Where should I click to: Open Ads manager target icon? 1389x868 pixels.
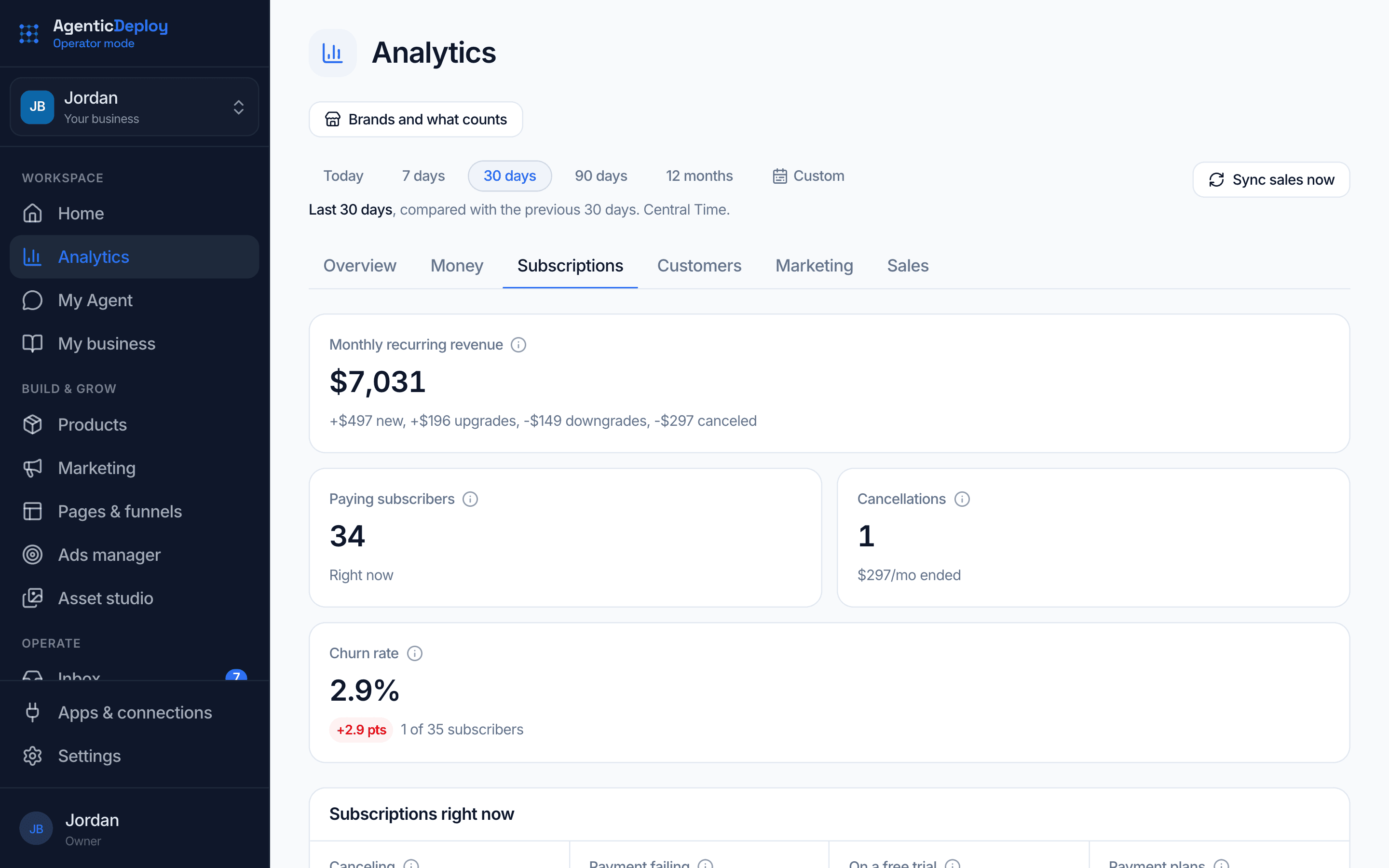[32, 555]
